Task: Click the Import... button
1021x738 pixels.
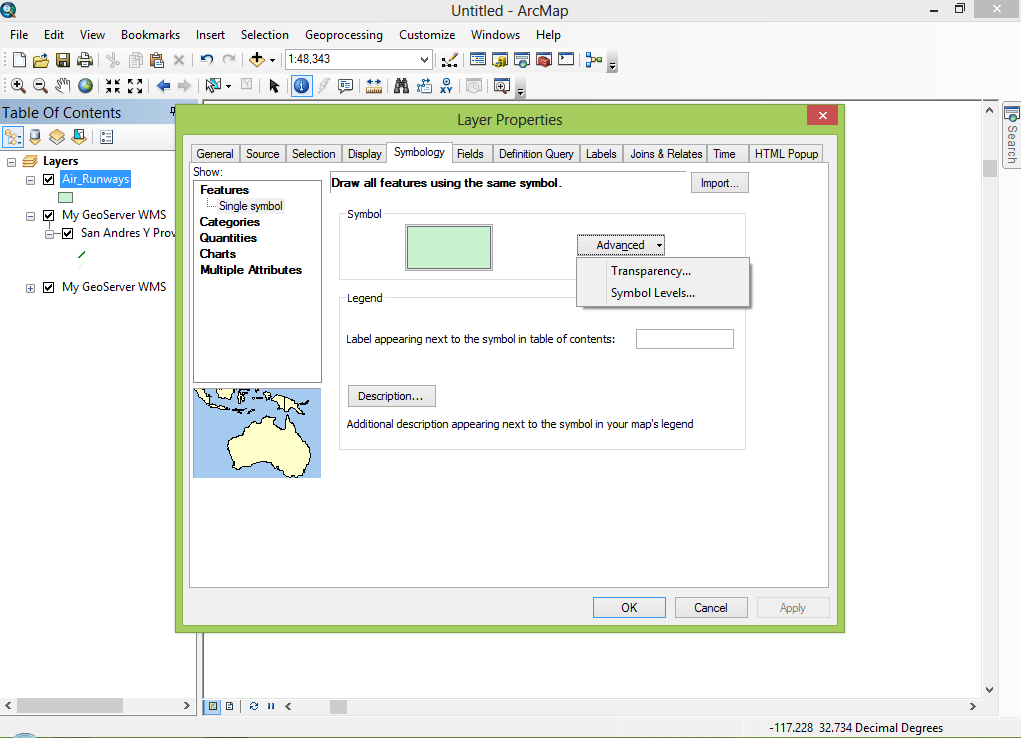Action: (720, 183)
